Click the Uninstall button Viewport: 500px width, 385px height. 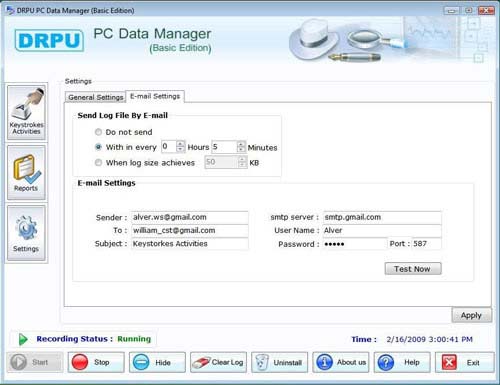tap(279, 362)
